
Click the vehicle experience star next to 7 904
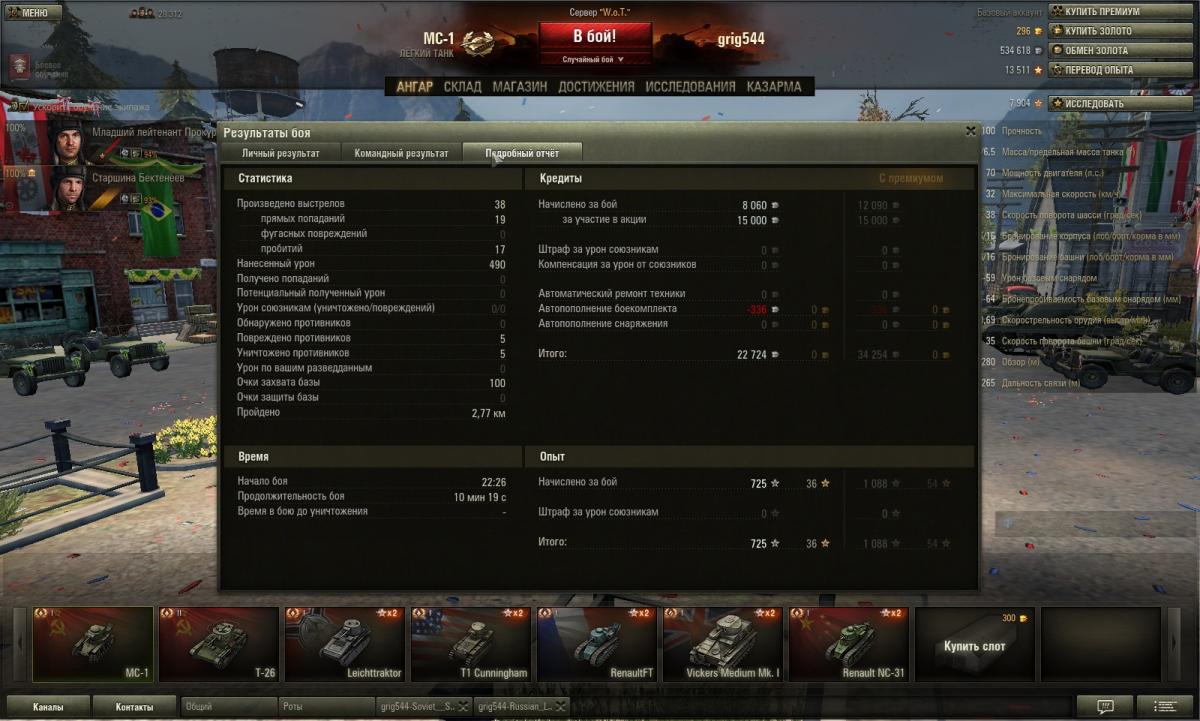tap(1039, 103)
